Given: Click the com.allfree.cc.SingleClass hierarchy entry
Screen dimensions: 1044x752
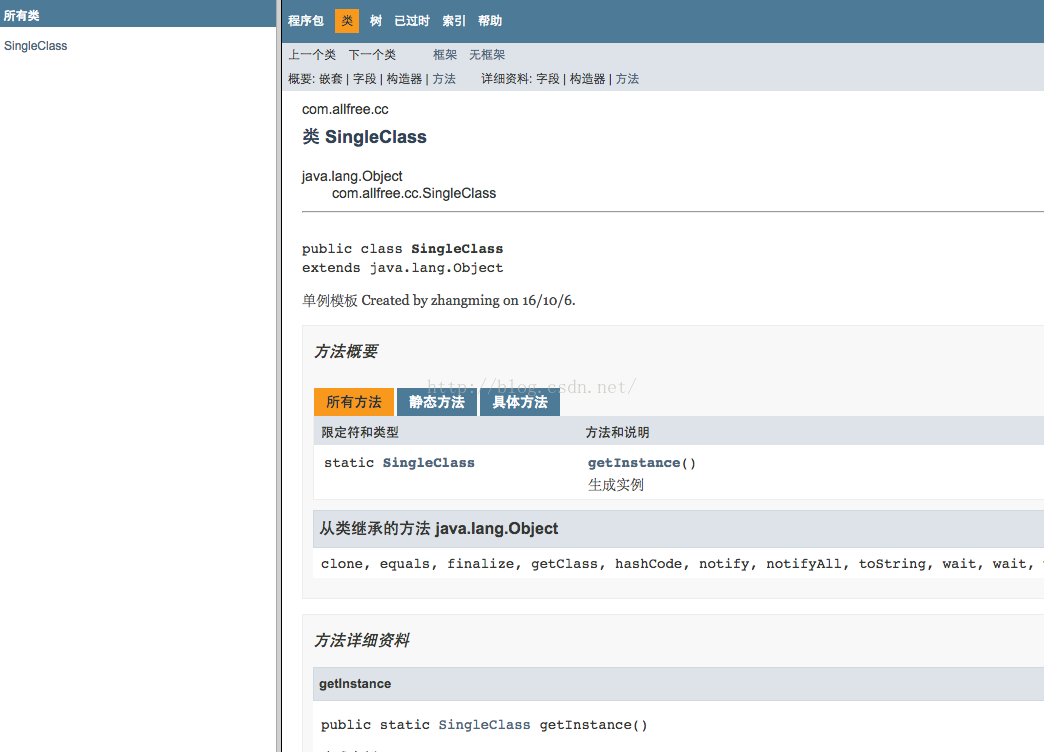Looking at the screenshot, I should (x=413, y=193).
